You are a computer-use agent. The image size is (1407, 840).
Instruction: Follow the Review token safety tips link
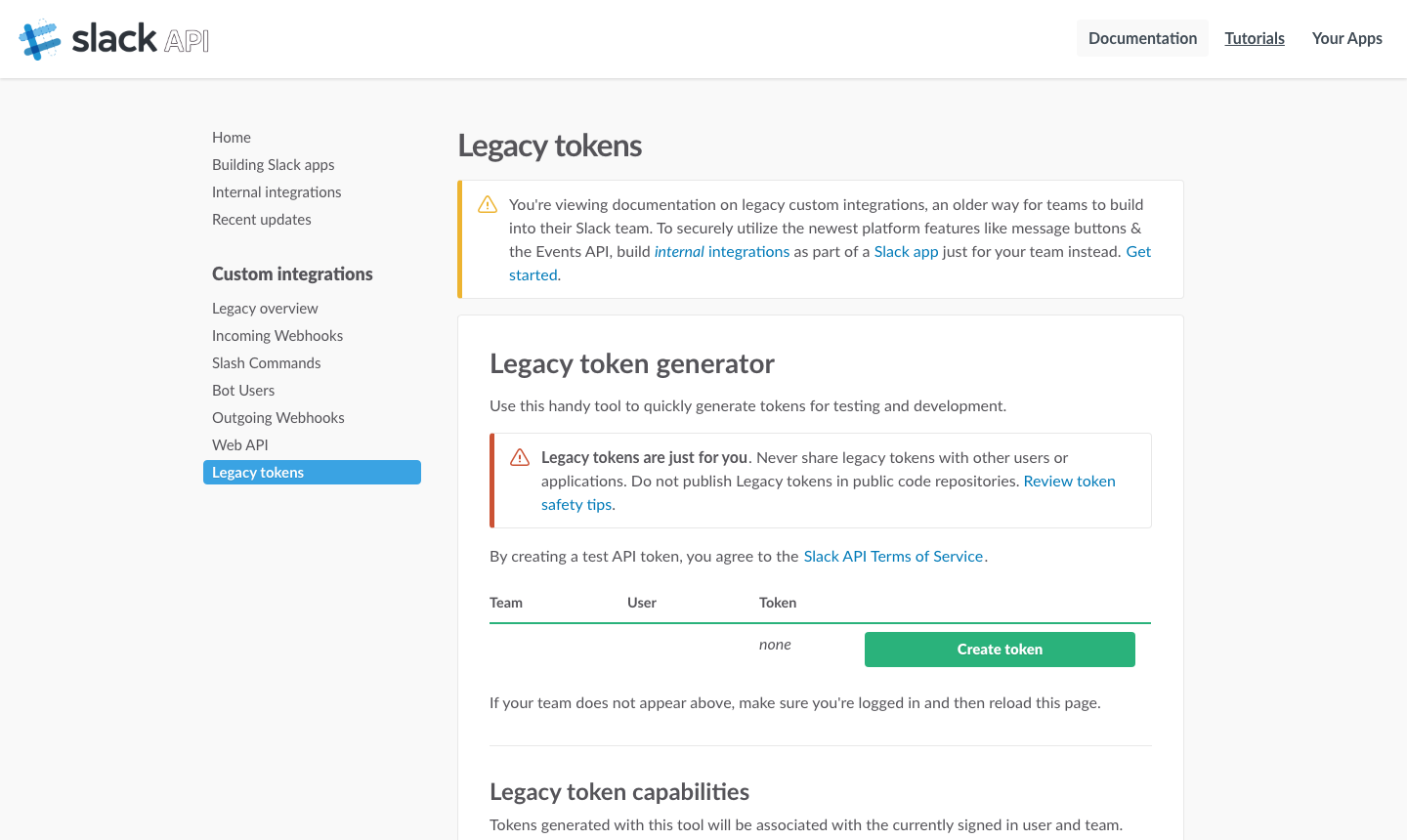[x=1069, y=482]
